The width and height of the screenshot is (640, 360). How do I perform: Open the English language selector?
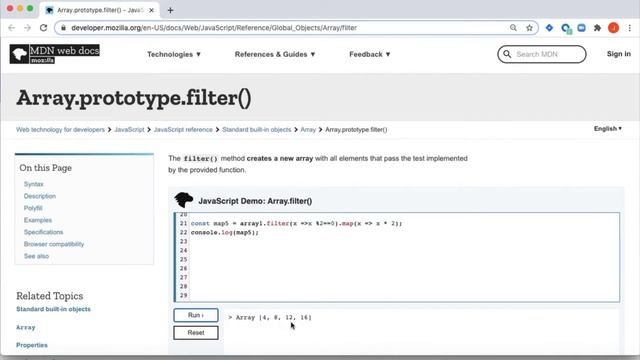(x=608, y=129)
